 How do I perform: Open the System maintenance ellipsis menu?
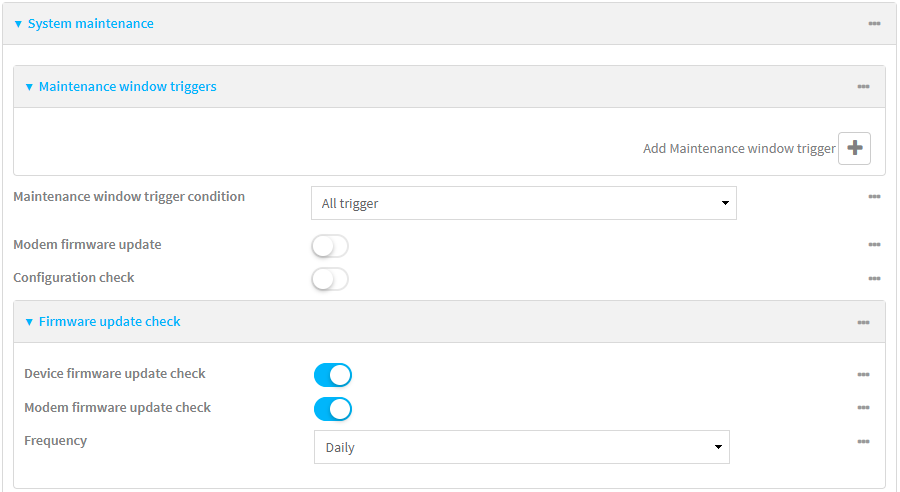pyautogui.click(x=874, y=23)
